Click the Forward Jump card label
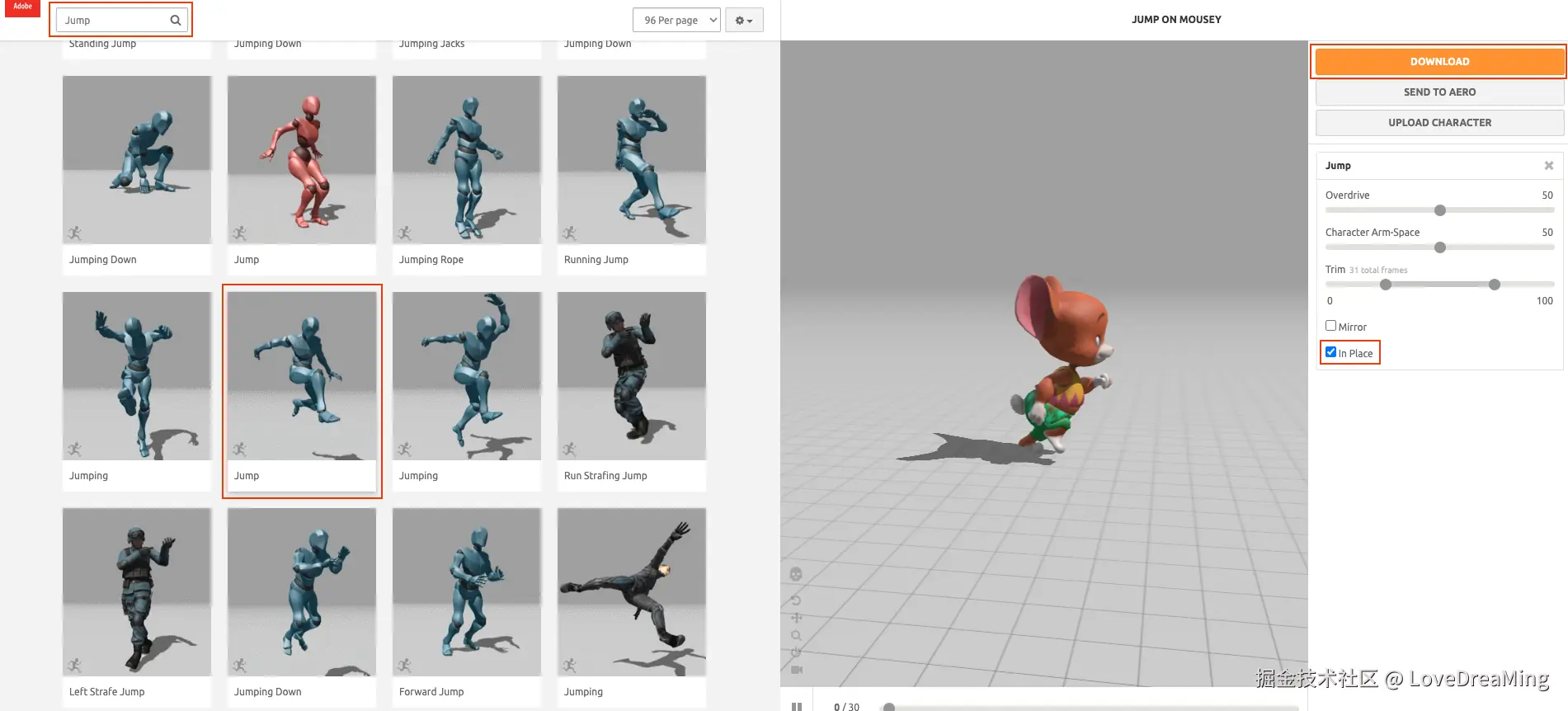The image size is (1568, 711). [x=431, y=692]
